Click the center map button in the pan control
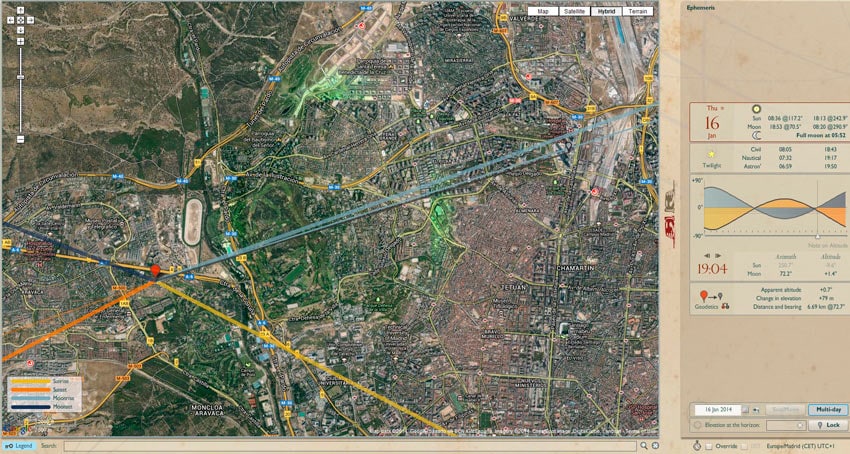Viewport: 850px width, 454px height. coord(20,20)
